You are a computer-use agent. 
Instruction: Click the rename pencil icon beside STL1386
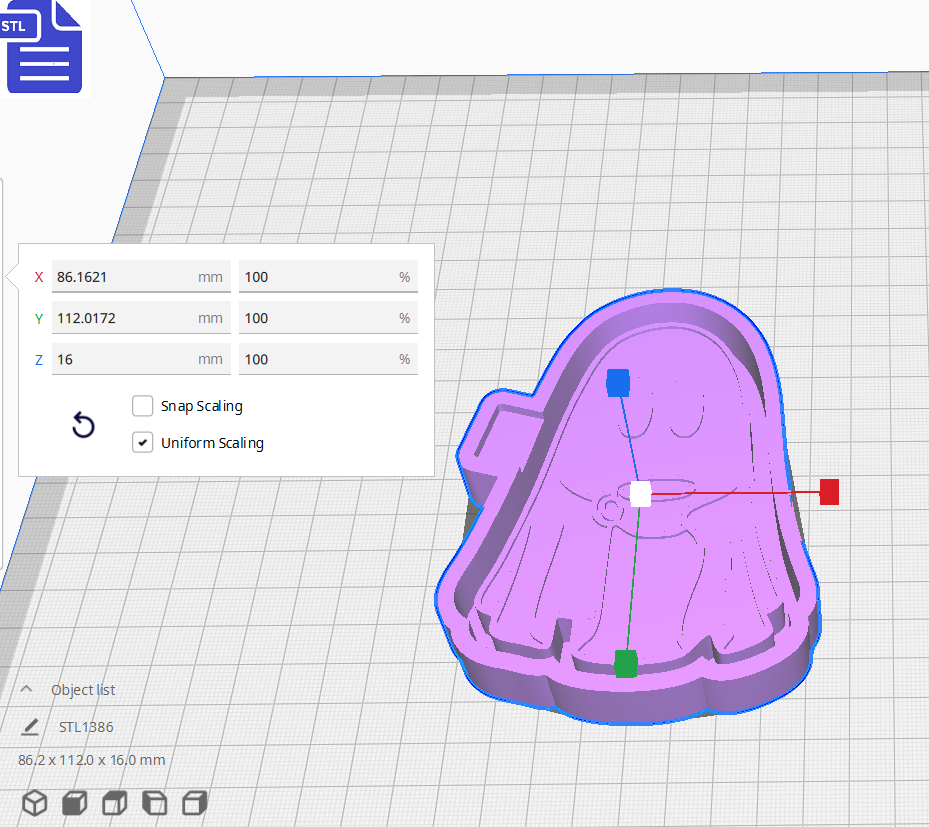tap(30, 727)
